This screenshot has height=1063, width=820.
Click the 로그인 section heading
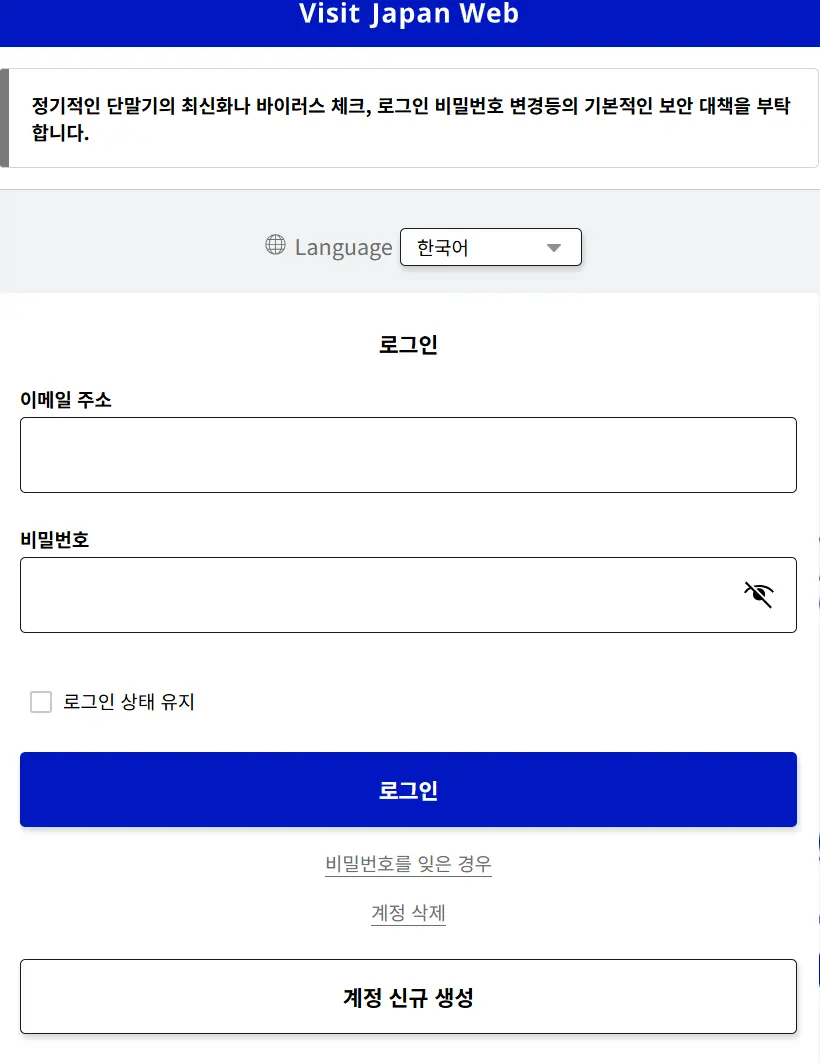pos(408,344)
